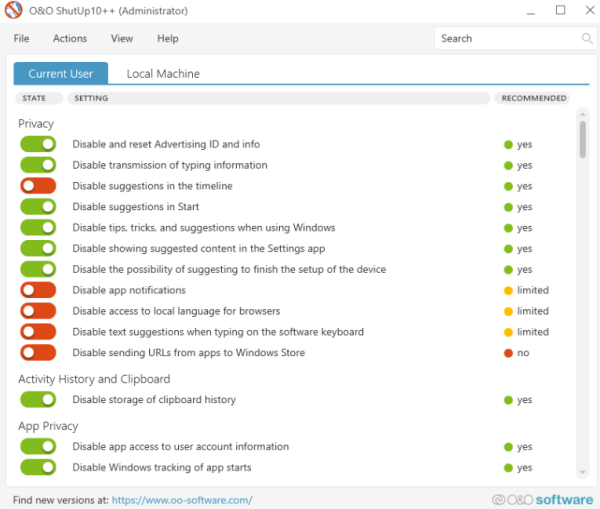Image resolution: width=600 pixels, height=509 pixels.
Task: Open the File menu
Action: [21, 39]
